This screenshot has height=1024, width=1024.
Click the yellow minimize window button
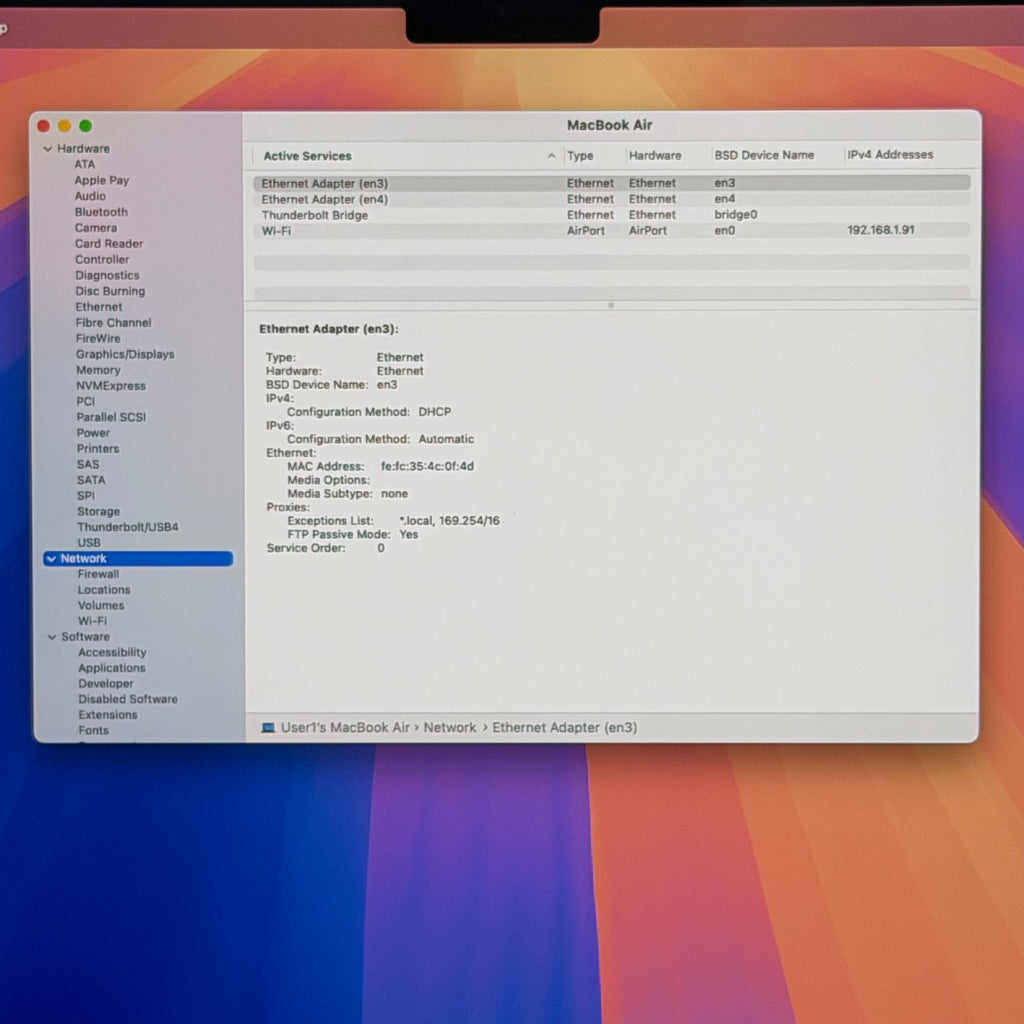click(65, 126)
